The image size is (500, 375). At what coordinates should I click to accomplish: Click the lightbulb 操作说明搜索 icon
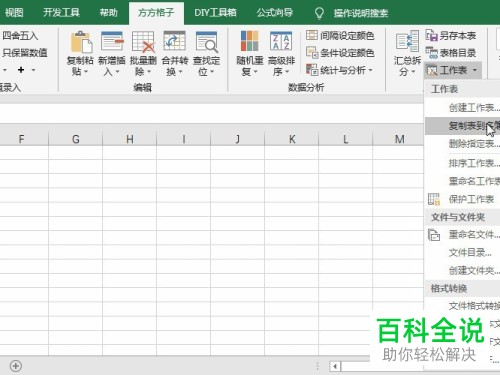pyautogui.click(x=319, y=13)
